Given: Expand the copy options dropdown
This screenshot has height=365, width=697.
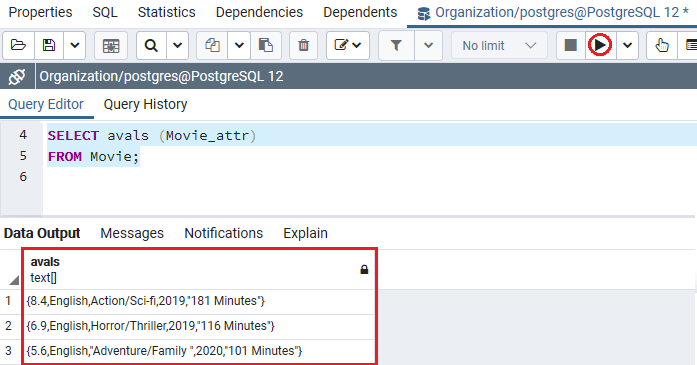Looking at the screenshot, I should coord(239,45).
